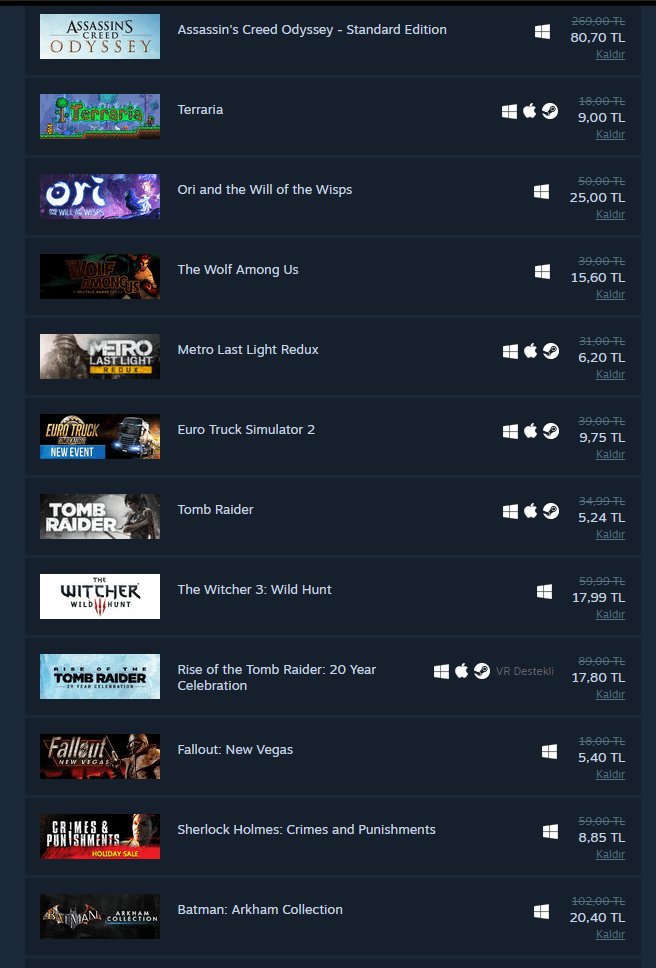The image size is (656, 968).
Task: Remove Ori and the Will of the Wisps
Action: click(610, 214)
